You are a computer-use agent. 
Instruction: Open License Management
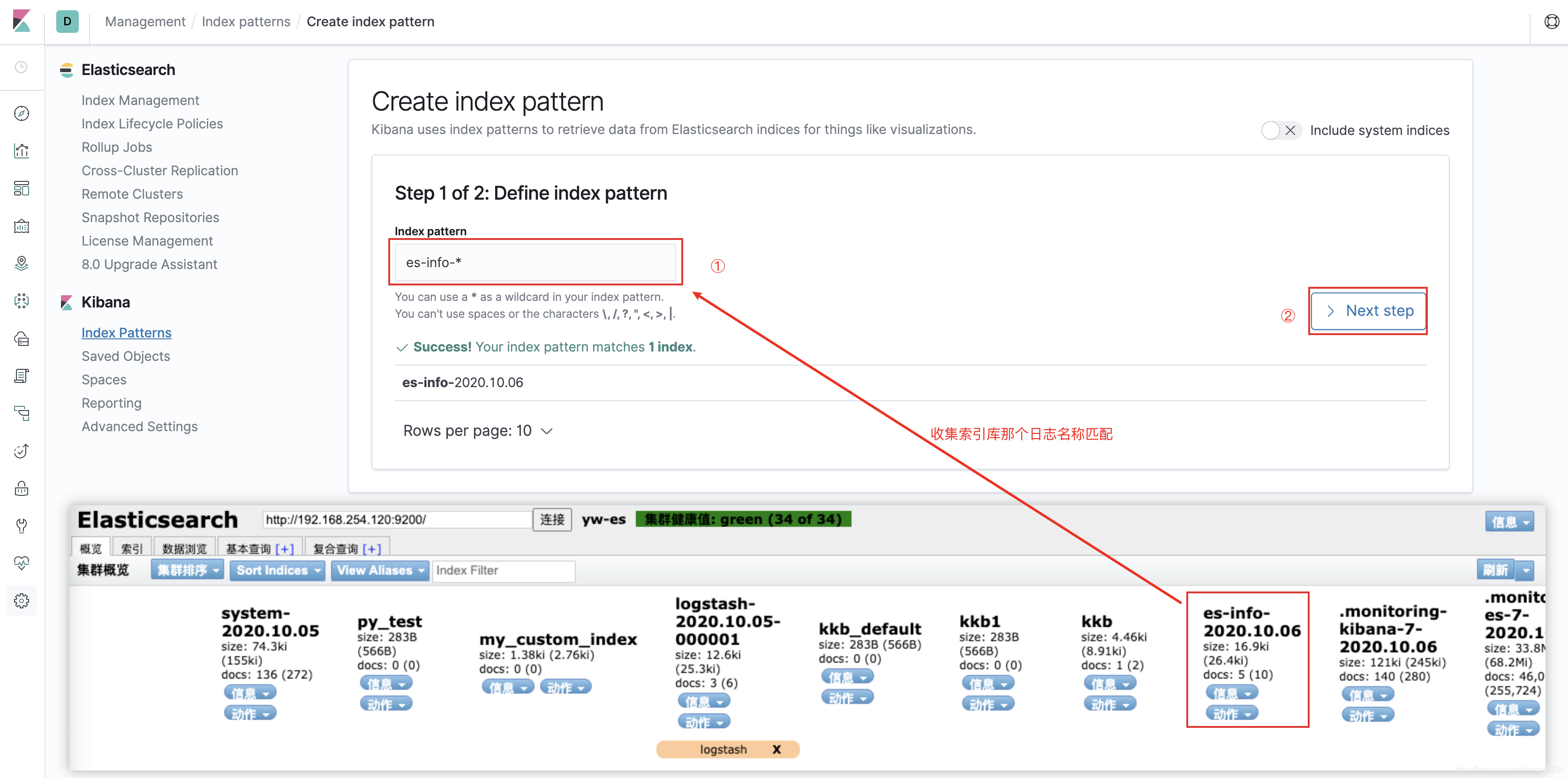point(147,241)
